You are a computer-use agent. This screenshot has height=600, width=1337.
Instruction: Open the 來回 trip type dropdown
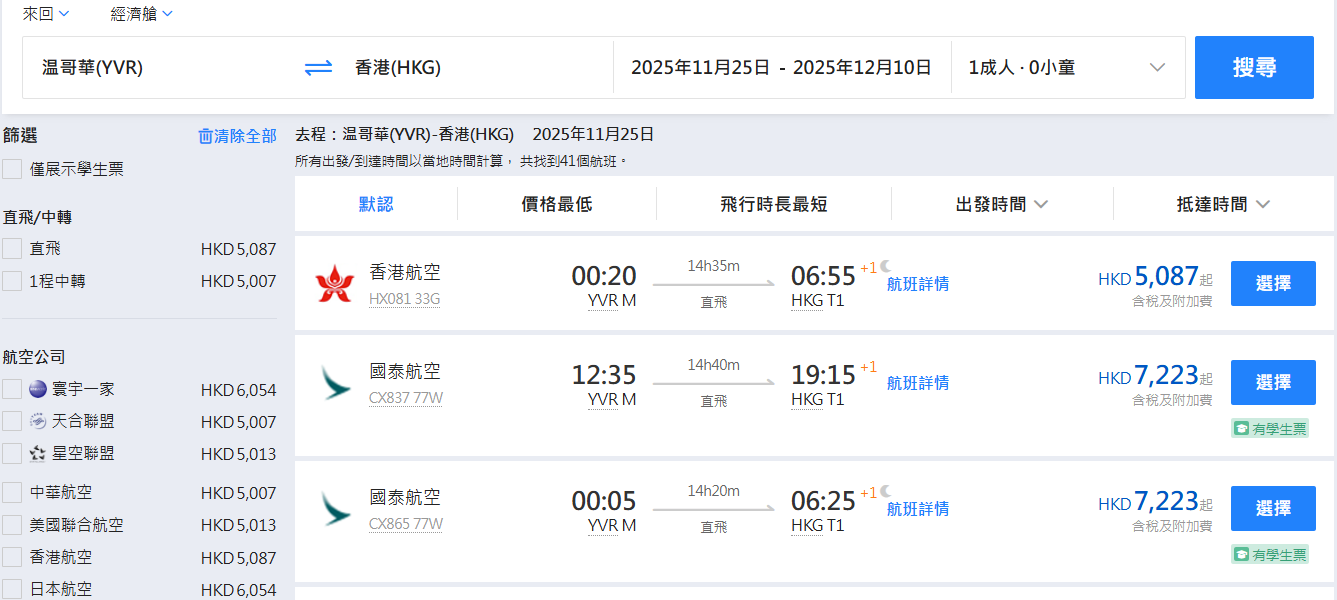click(x=46, y=14)
